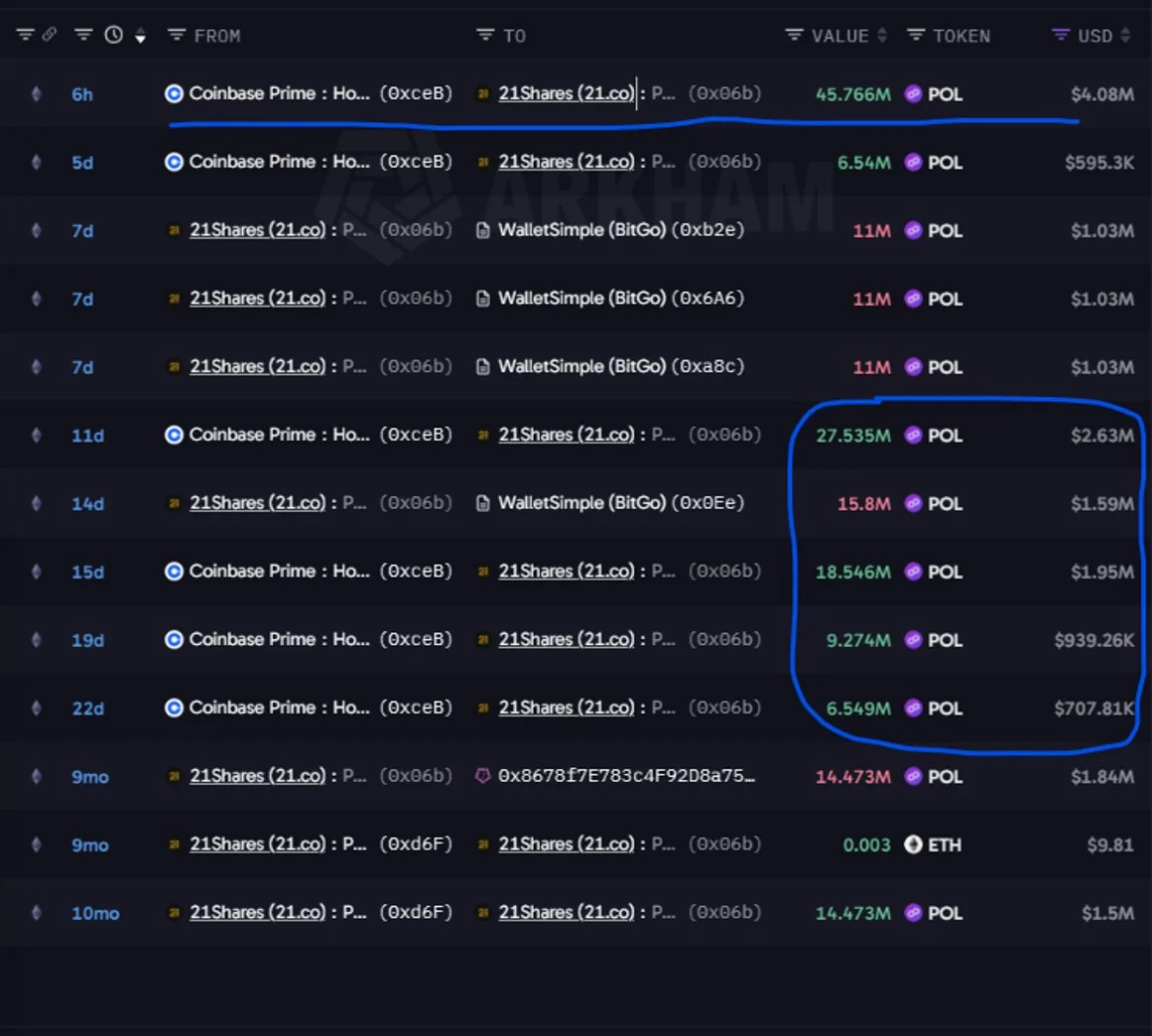Click the 21Shares recipient icon in the 5d row
Viewport: 1152px width, 1036px height.
click(x=482, y=163)
